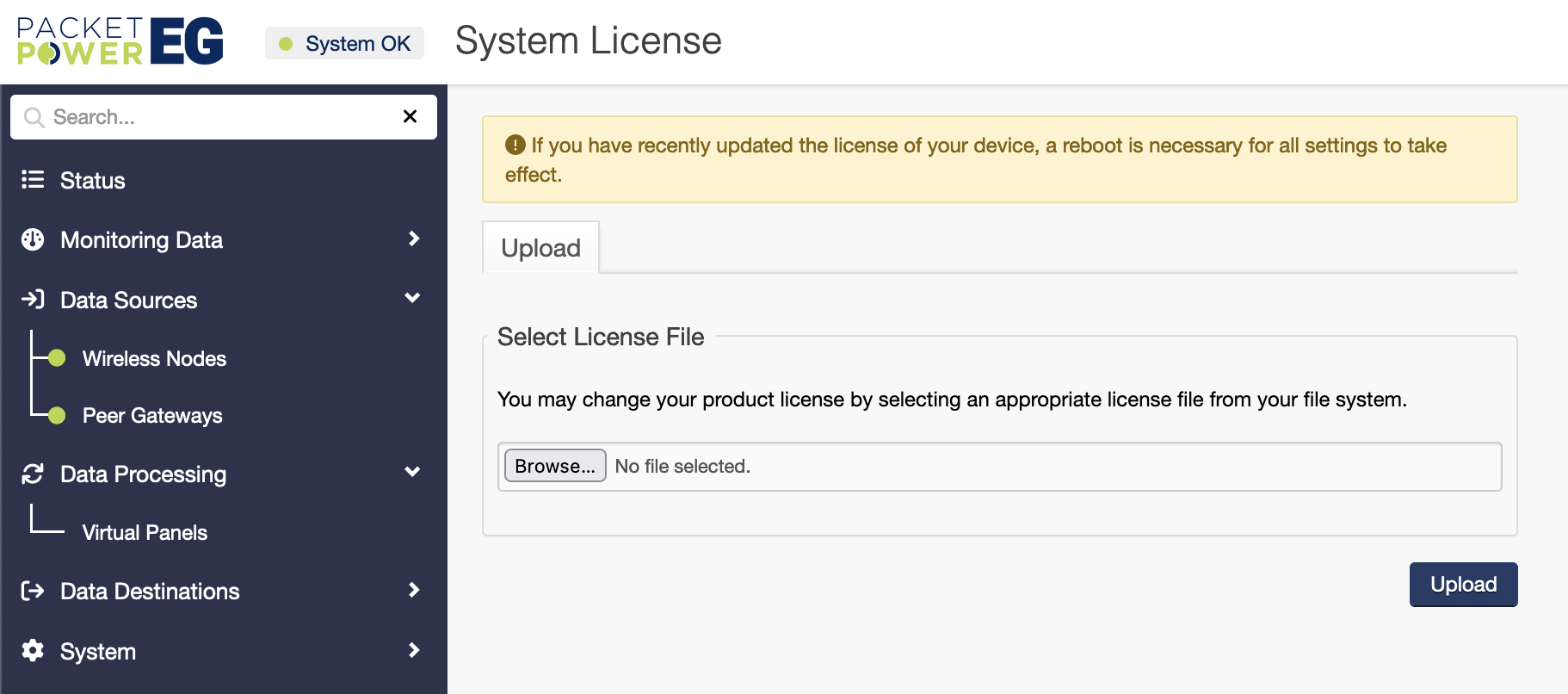Expand the System menu chevron

414,650
